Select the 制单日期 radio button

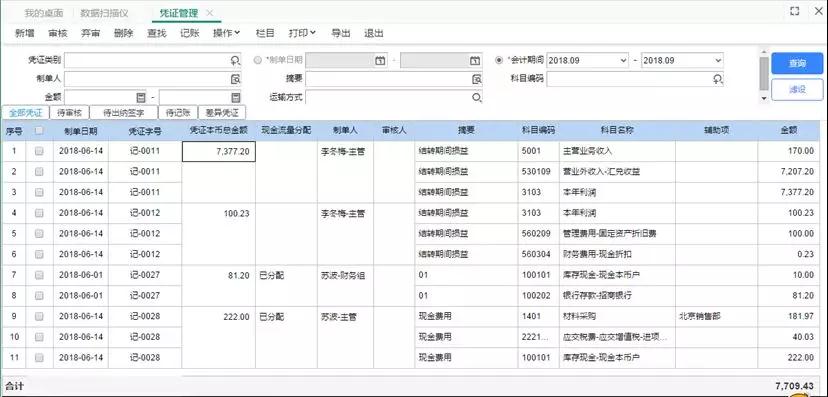coord(258,60)
